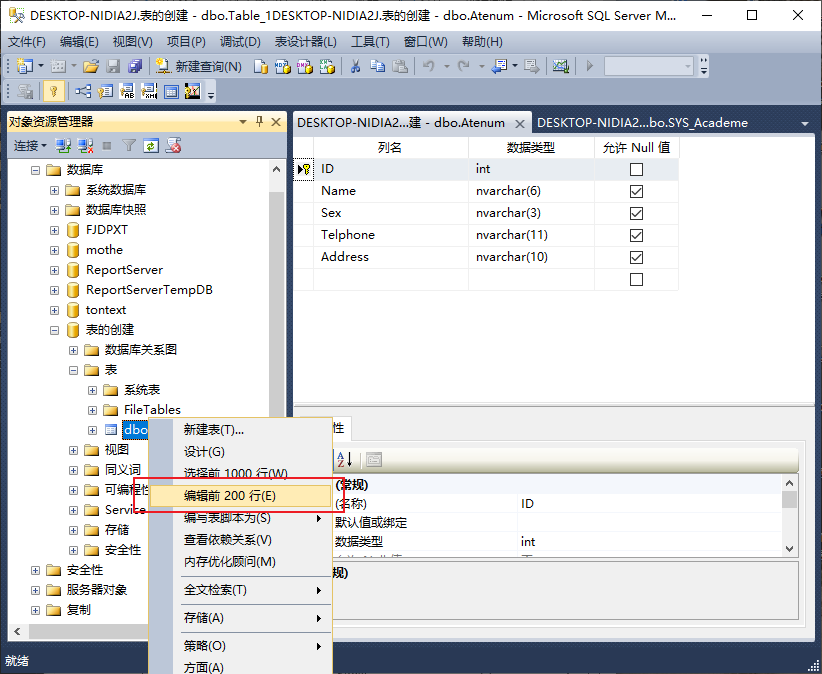Toggle Allow Null for ID column

pyautogui.click(x=636, y=169)
